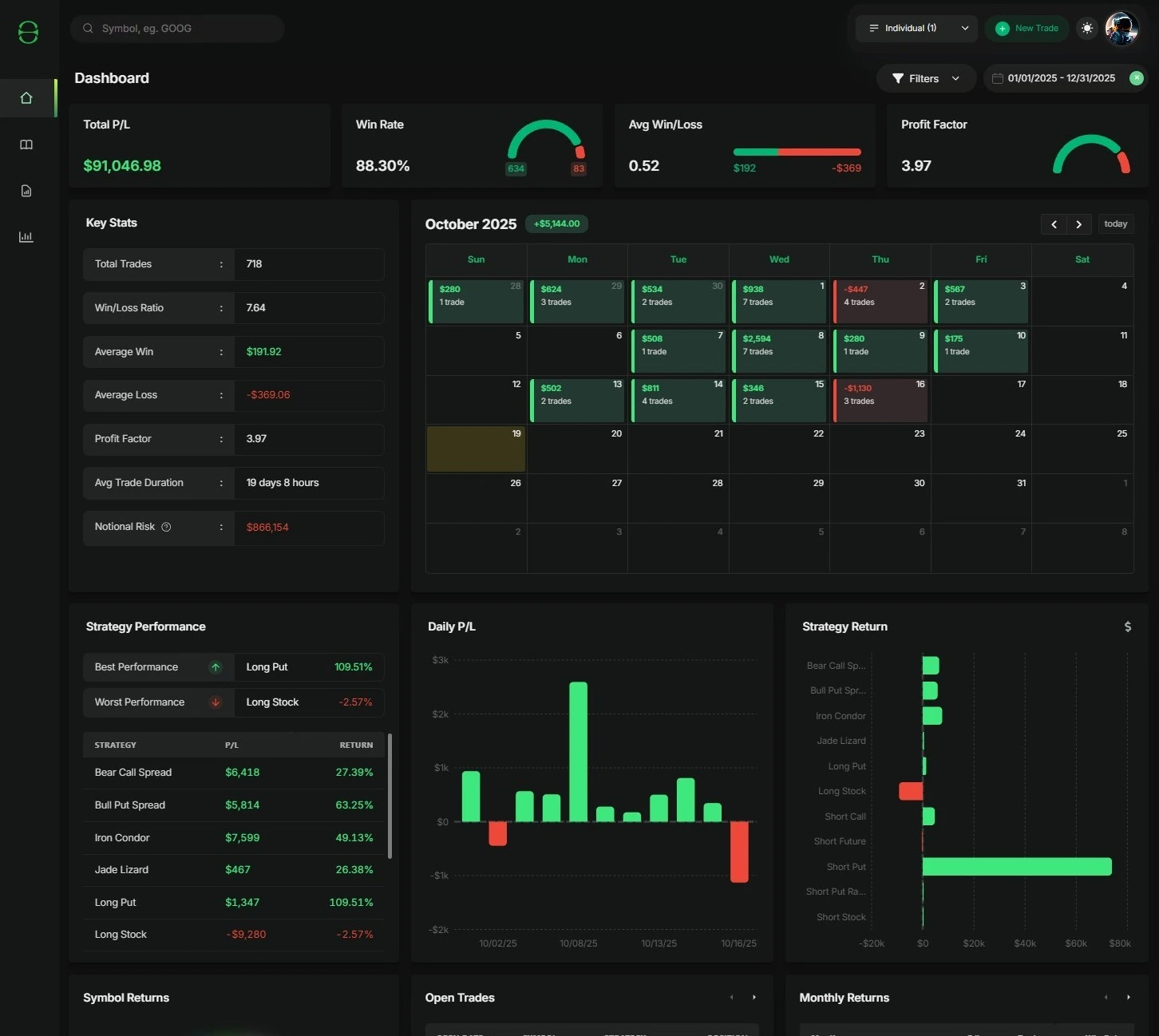The height and width of the screenshot is (1036, 1159).
Task: Page forward in Open Trades with right arrow
Action: tap(754, 997)
